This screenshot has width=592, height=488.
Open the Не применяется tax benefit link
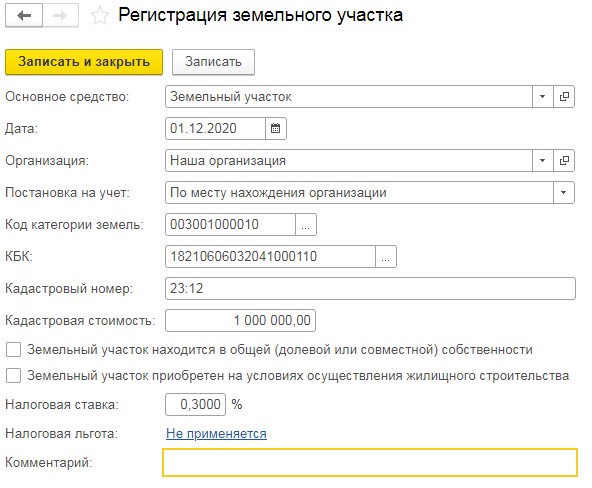pyautogui.click(x=216, y=434)
